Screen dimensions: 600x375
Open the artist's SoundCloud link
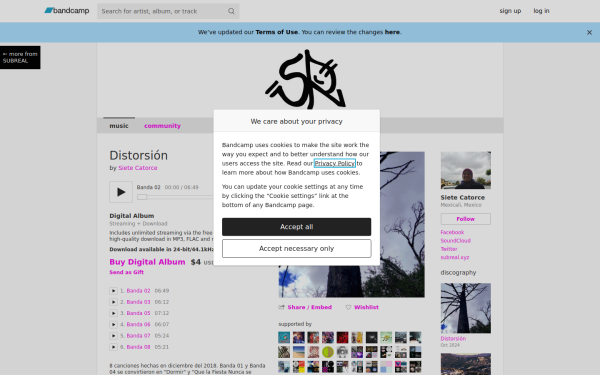tap(455, 241)
